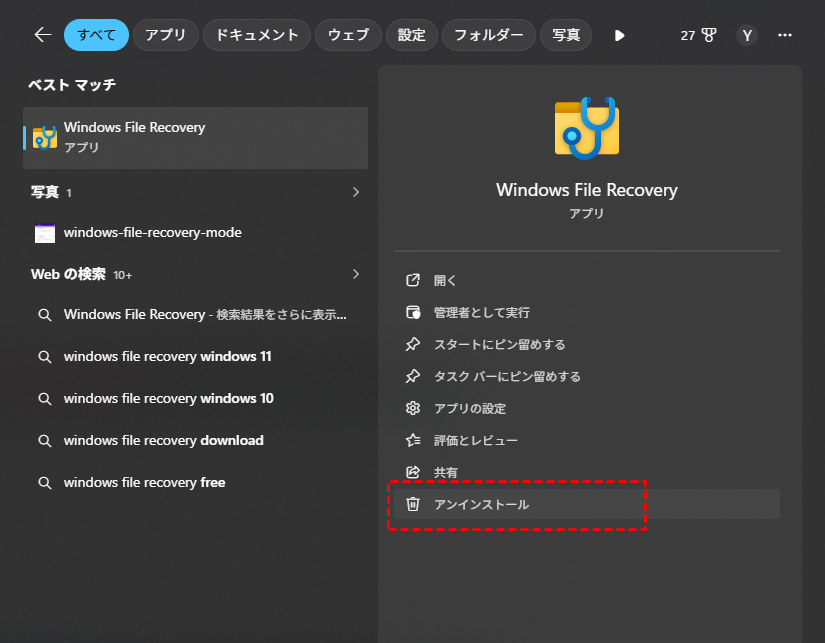The width and height of the screenshot is (825, 643).
Task: Expand the Web の検索 section chevron
Action: 356,274
